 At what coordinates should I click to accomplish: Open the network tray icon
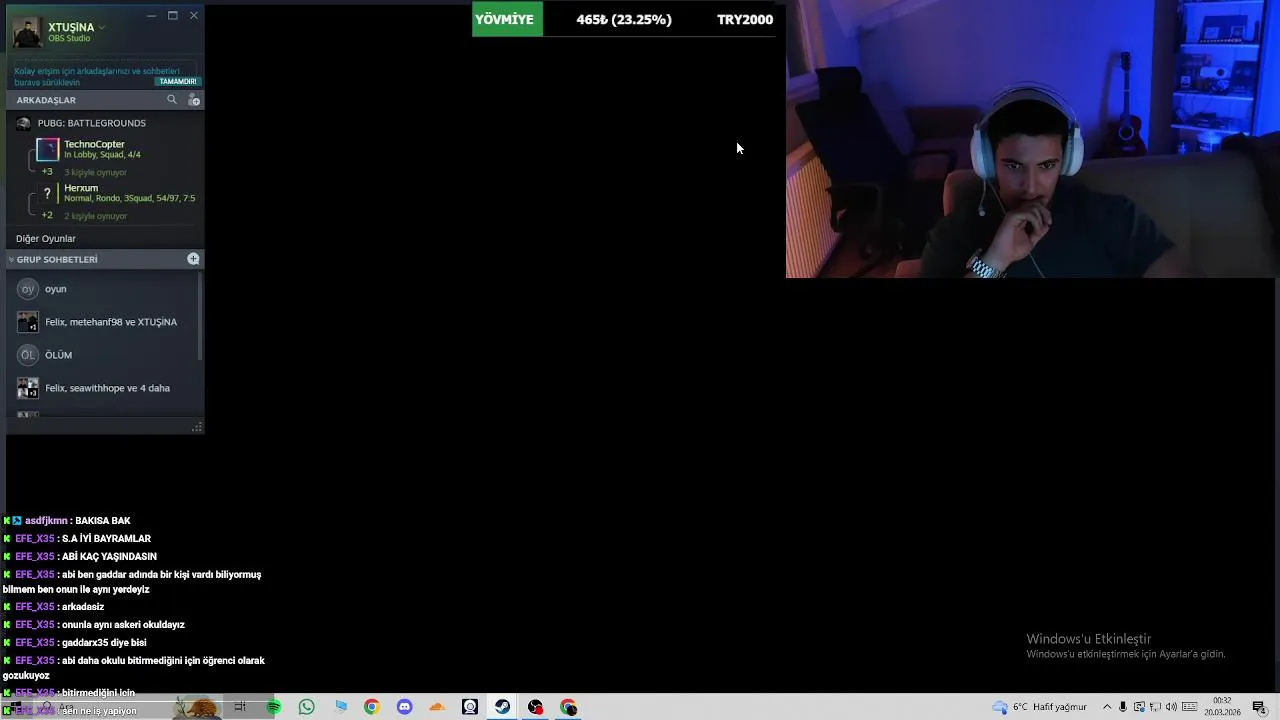(1155, 707)
